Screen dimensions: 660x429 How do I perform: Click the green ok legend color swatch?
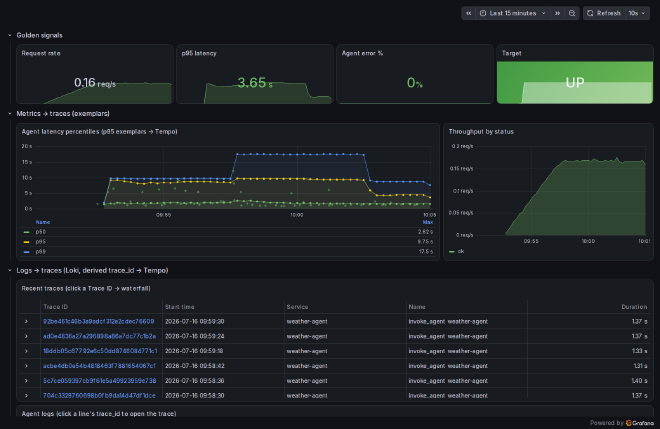tap(452, 252)
